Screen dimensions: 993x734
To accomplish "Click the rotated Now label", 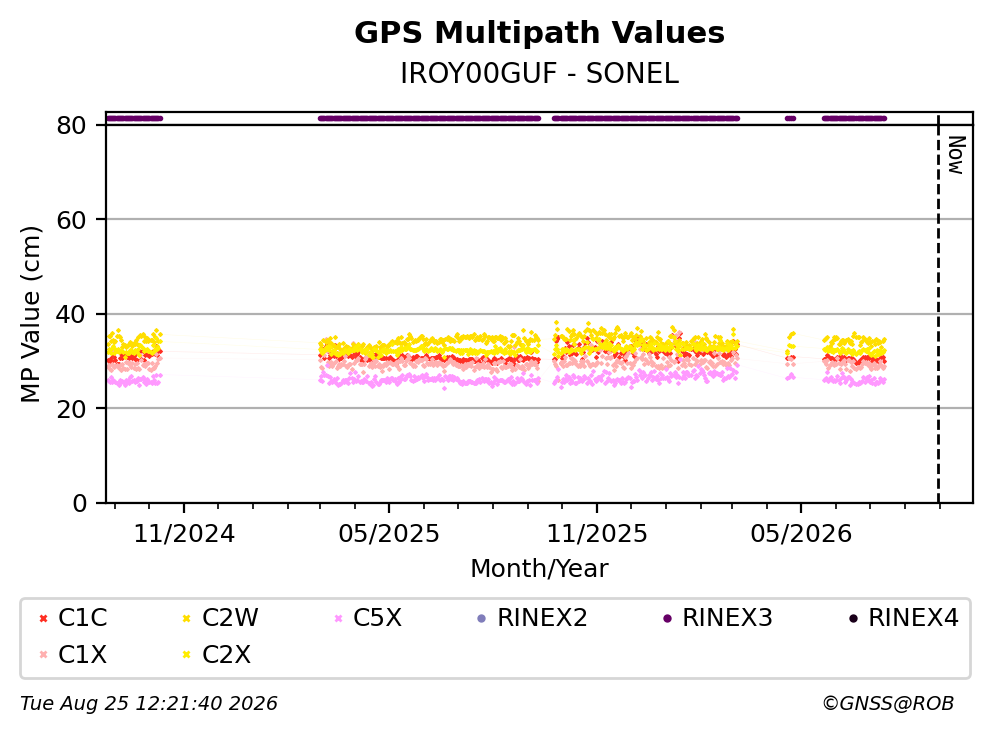I will 956,155.
